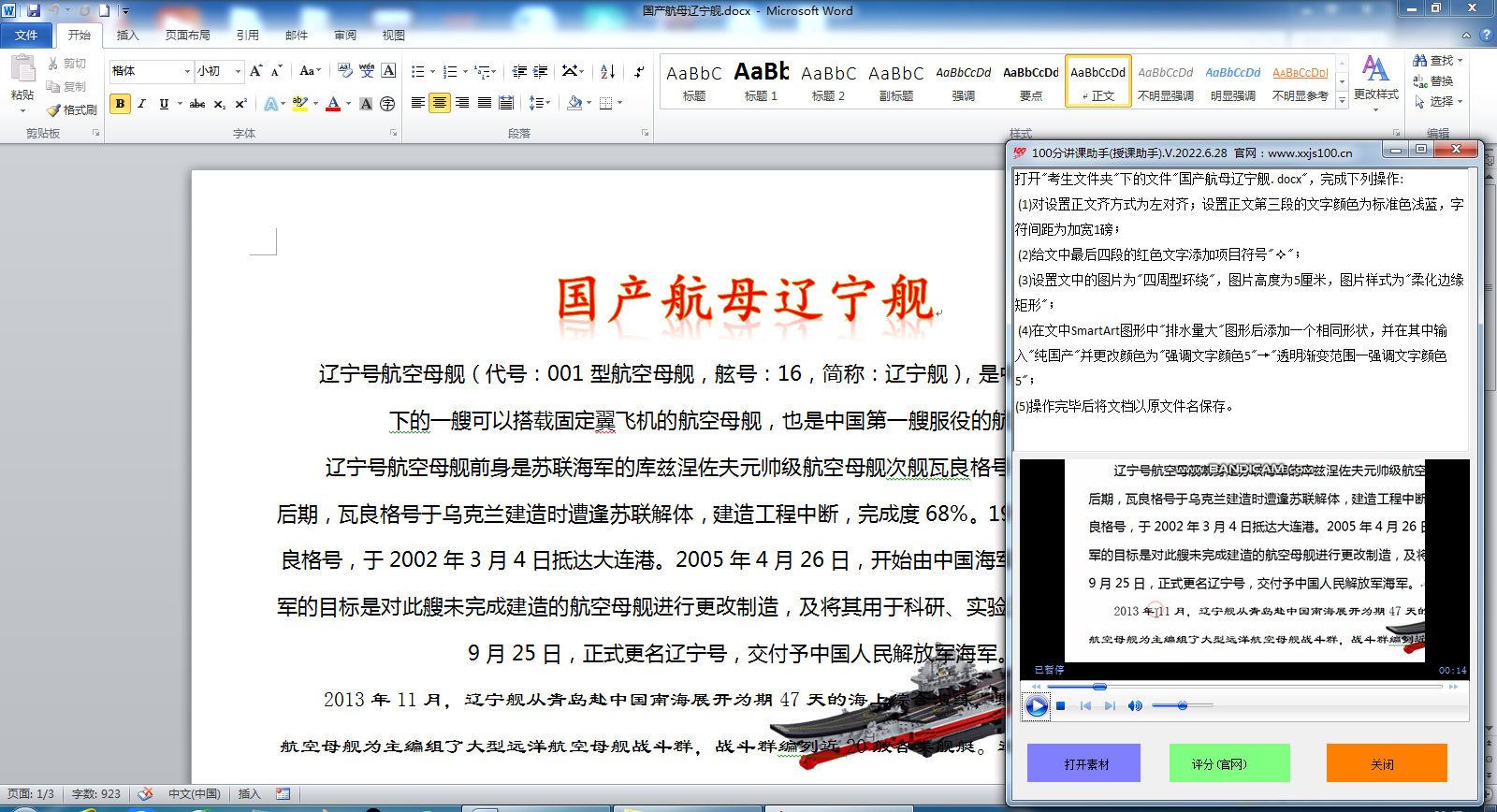Image resolution: width=1497 pixels, height=812 pixels.
Task: Click the video player volume slider
Action: (x=1183, y=705)
